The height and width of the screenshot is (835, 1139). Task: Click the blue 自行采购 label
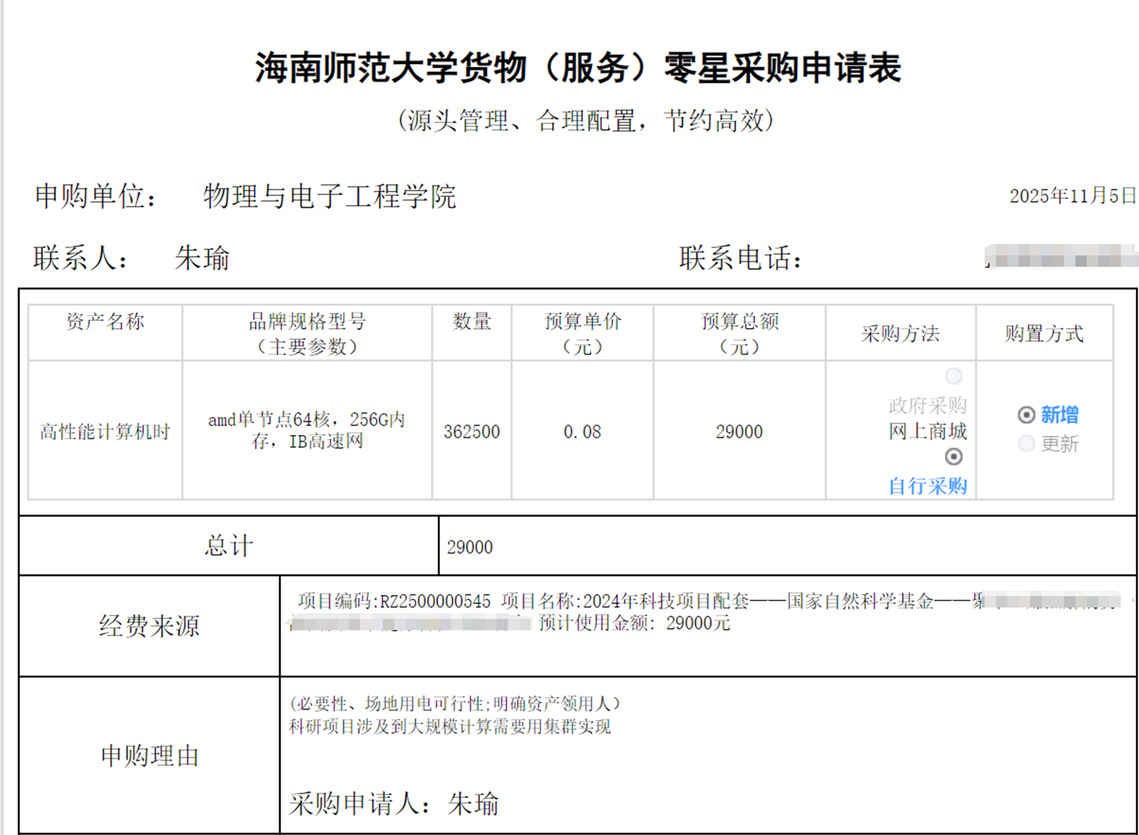coord(928,486)
